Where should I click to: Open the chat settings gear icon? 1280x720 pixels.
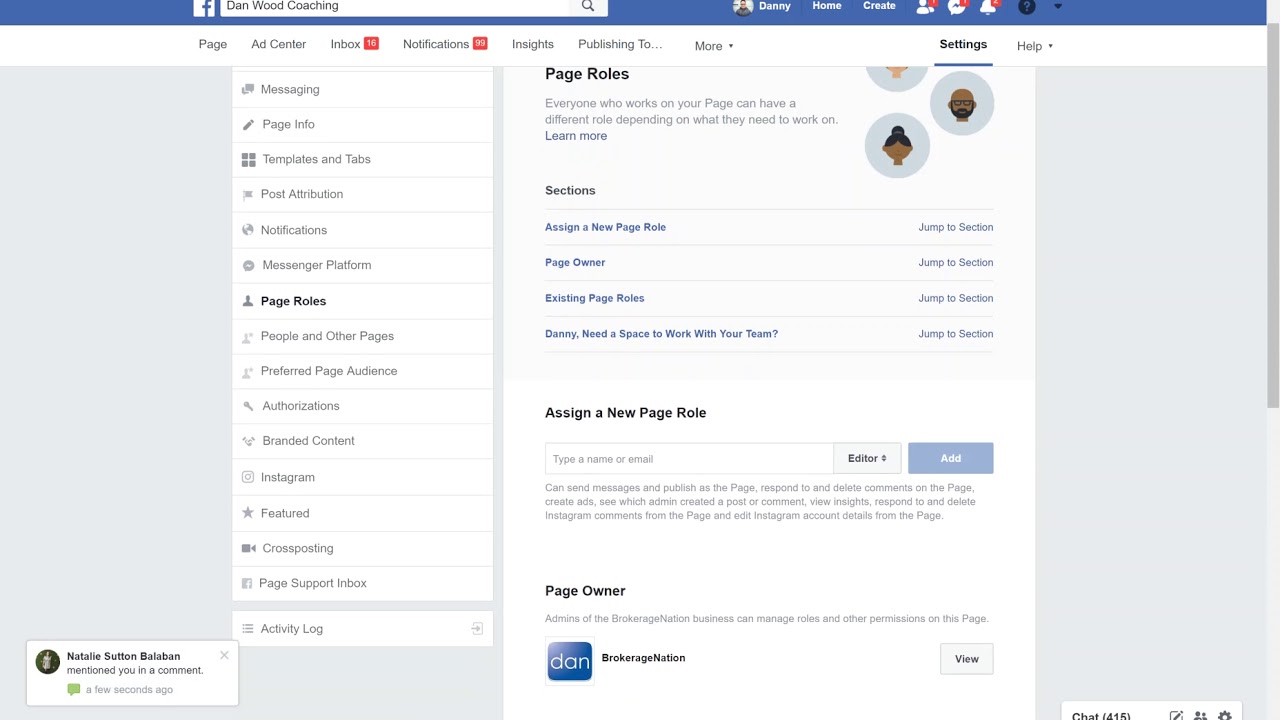coord(1224,717)
